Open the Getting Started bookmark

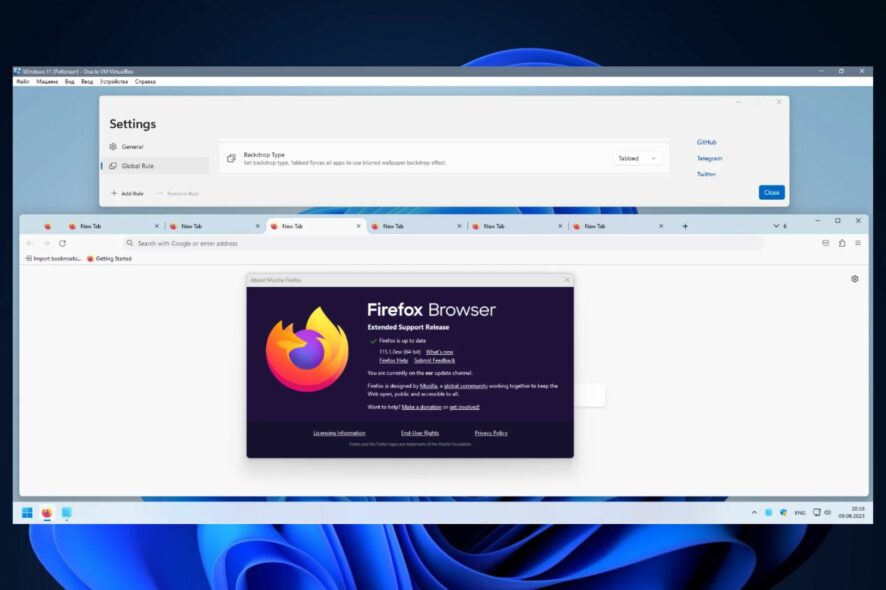coord(109,258)
